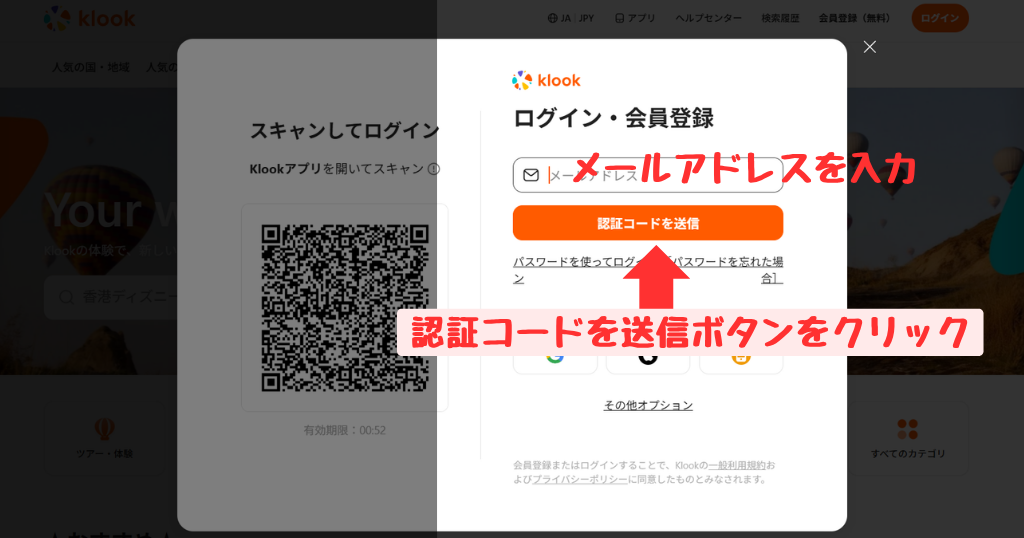Viewport: 1024px width, 538px height.
Task: Click the info icon next to Klookアプリを開いてスキャン
Action: [434, 169]
